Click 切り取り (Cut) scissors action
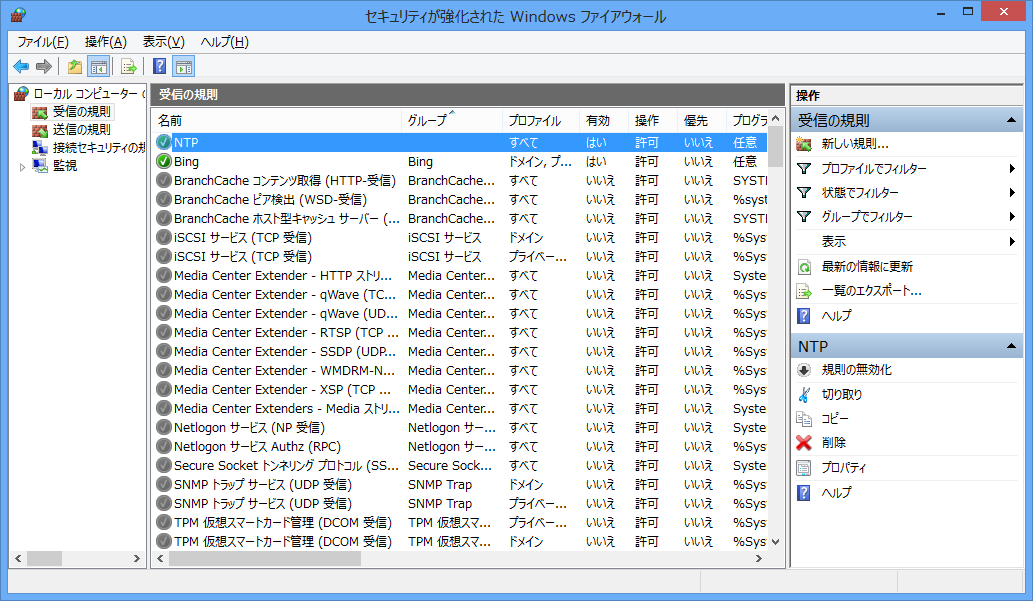The image size is (1033, 601). tap(841, 395)
